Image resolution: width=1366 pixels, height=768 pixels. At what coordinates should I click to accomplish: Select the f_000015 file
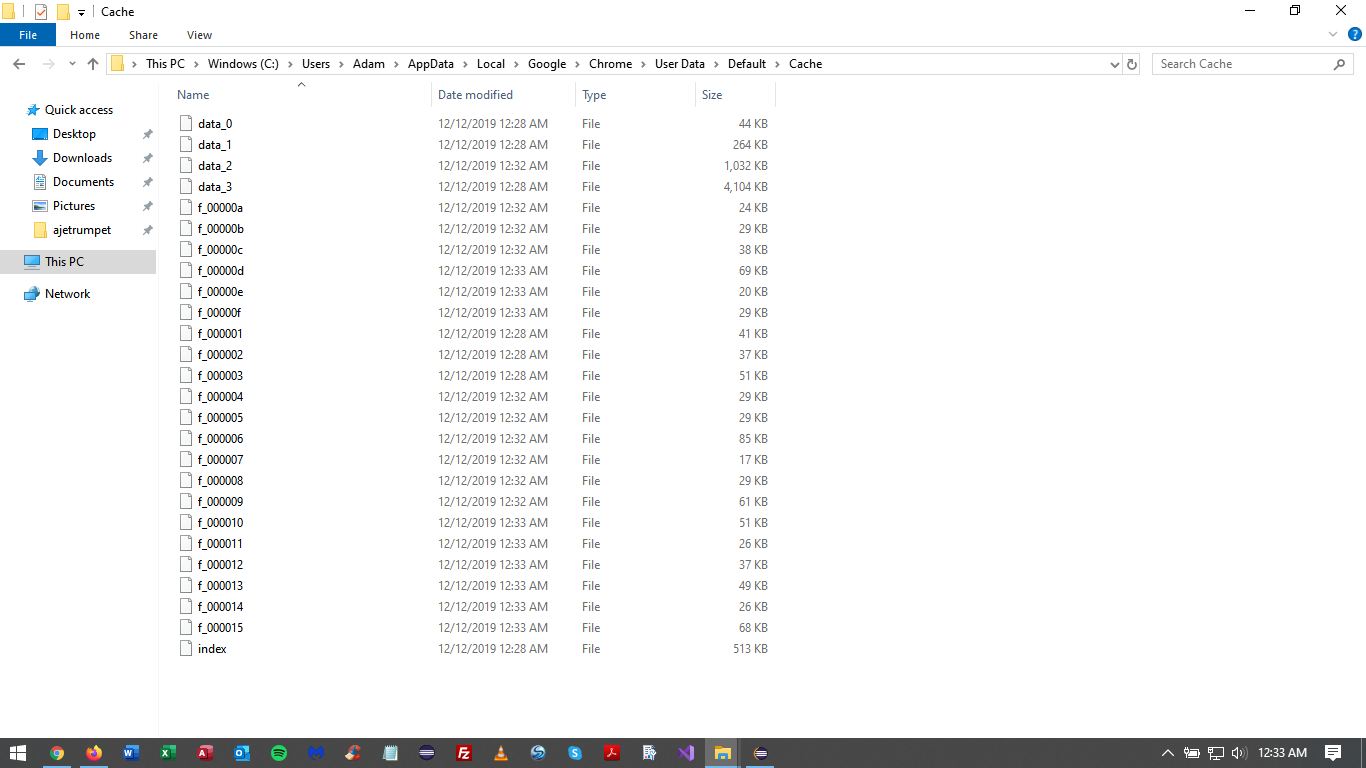220,628
